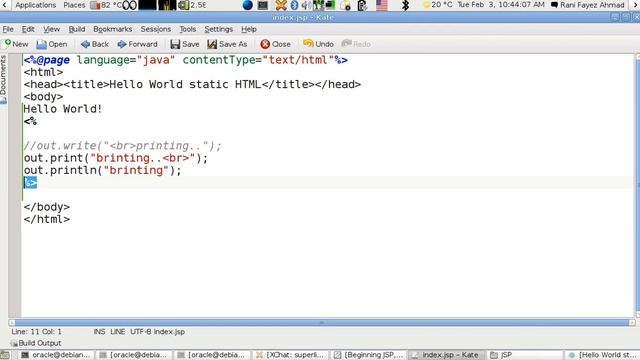Click index.jsp - Kate taskbar button
Image resolution: width=640 pixels, height=360 pixels.
(447, 355)
